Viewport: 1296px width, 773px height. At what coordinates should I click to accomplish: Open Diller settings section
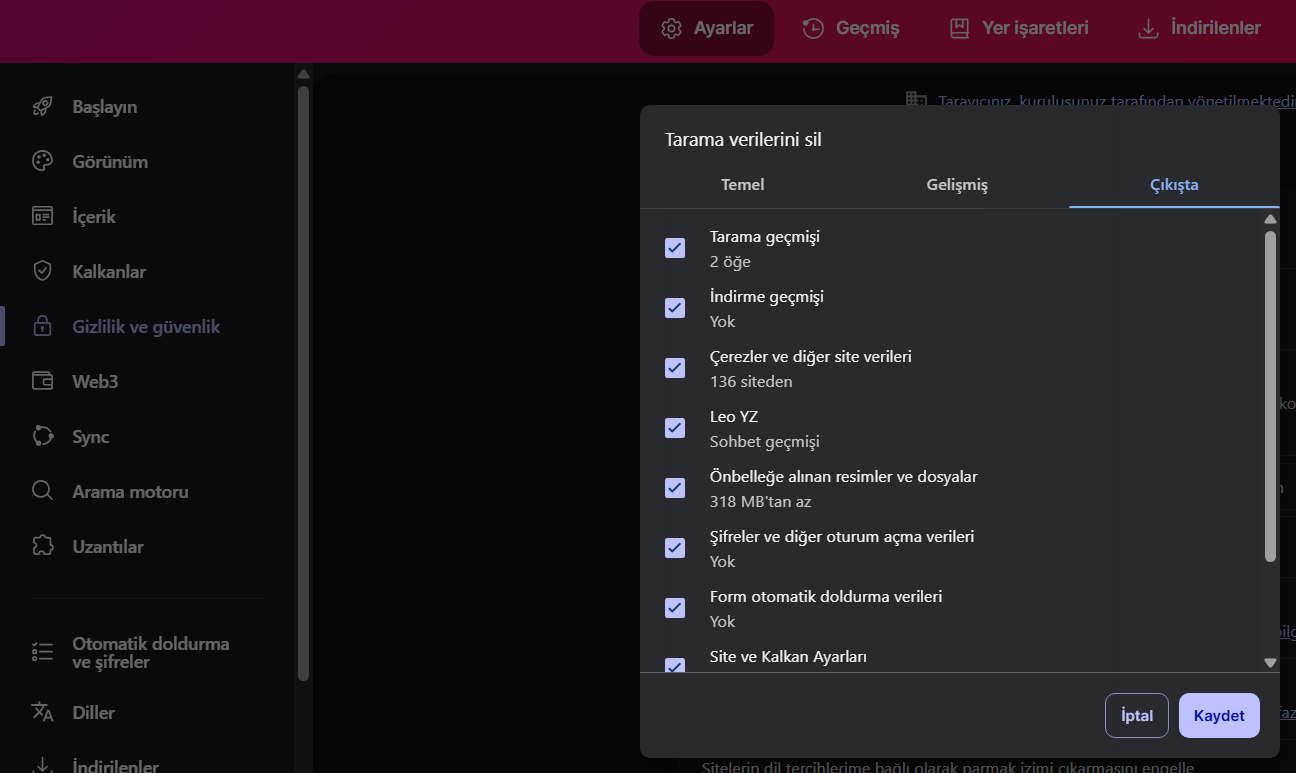[x=93, y=713]
